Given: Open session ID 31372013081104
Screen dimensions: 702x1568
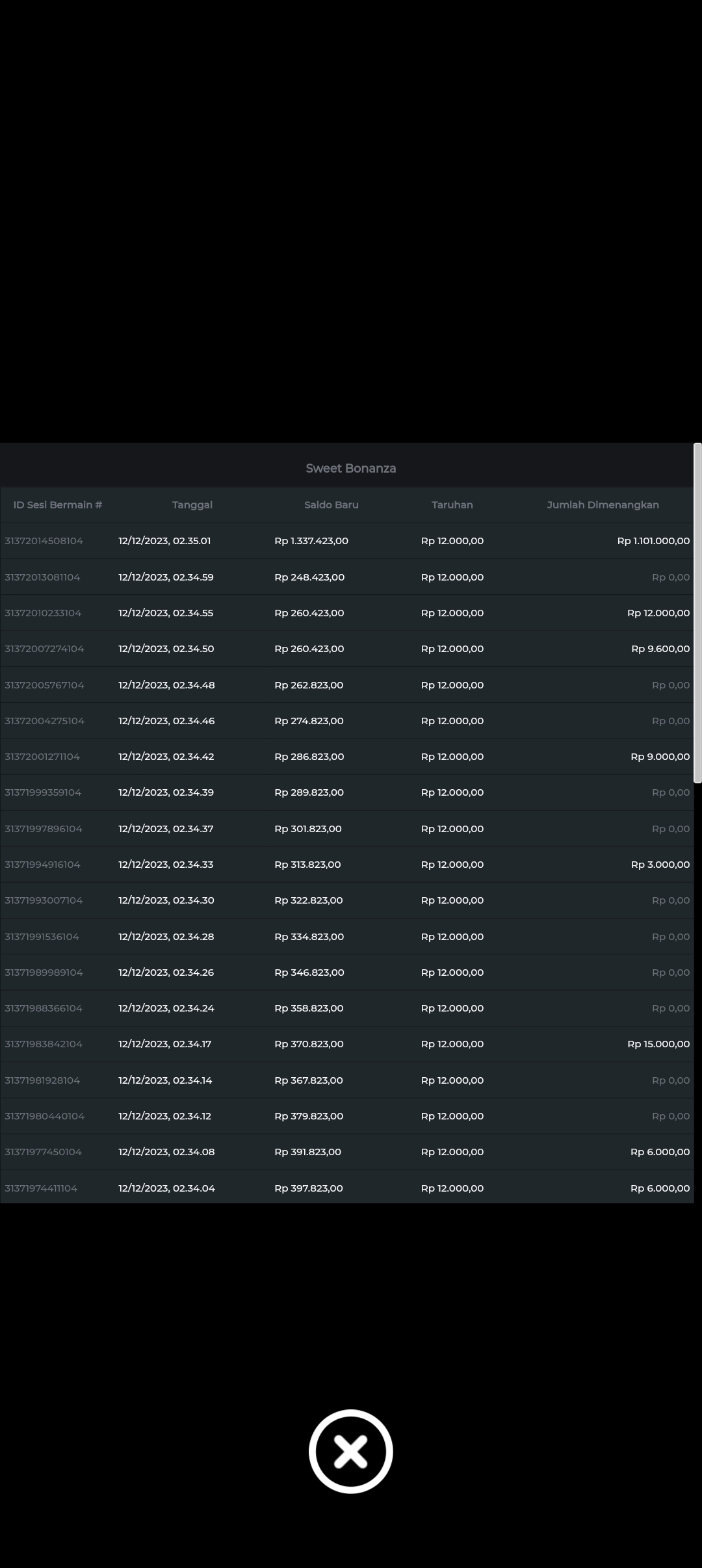Looking at the screenshot, I should point(42,577).
